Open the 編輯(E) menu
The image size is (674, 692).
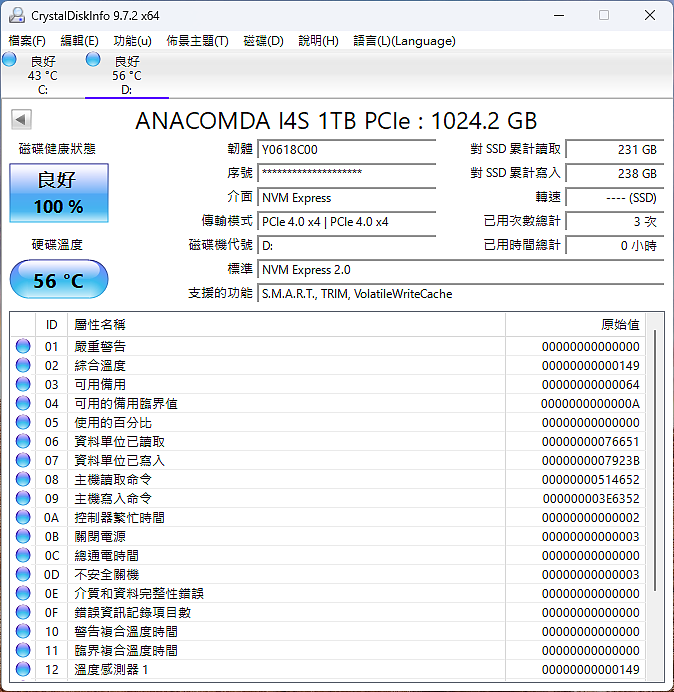[79, 41]
